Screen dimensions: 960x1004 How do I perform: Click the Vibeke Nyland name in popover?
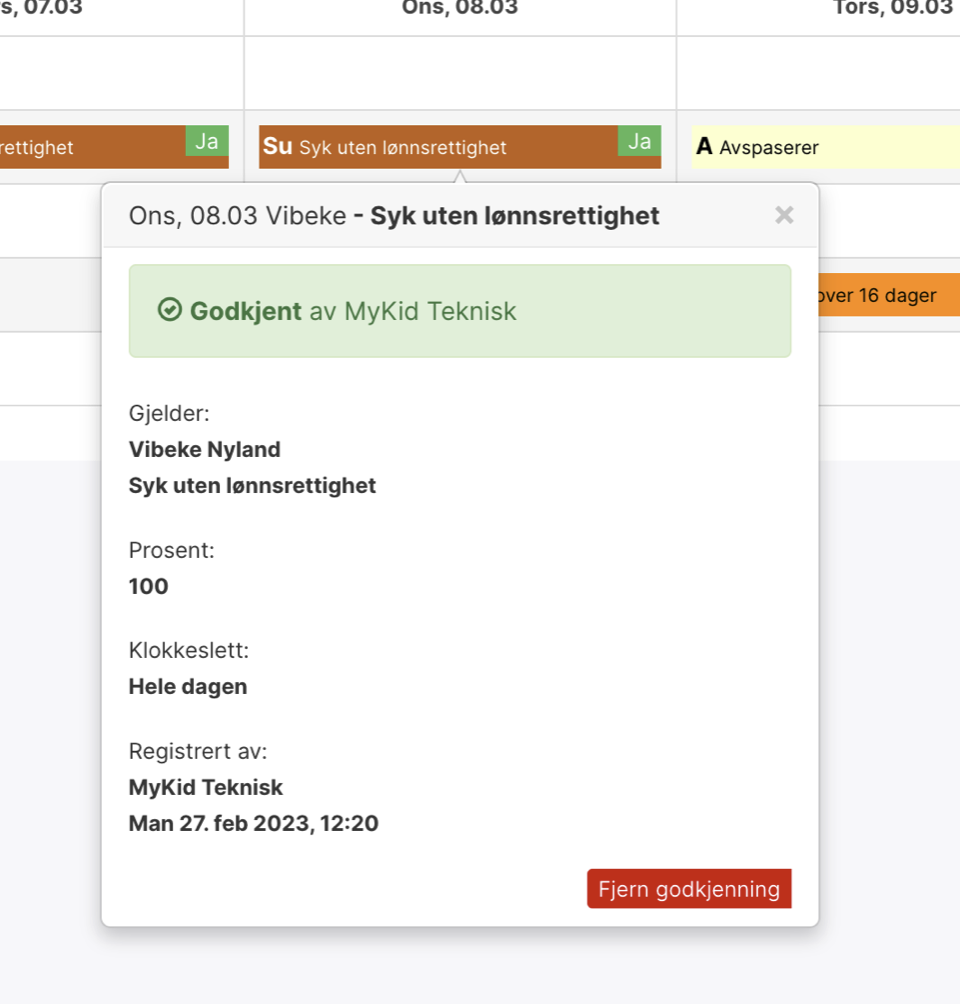pos(205,449)
